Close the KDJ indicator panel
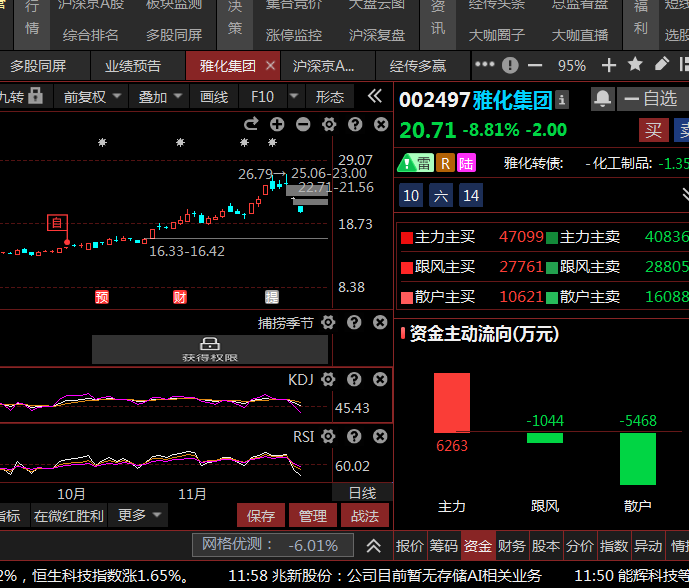 (380, 379)
